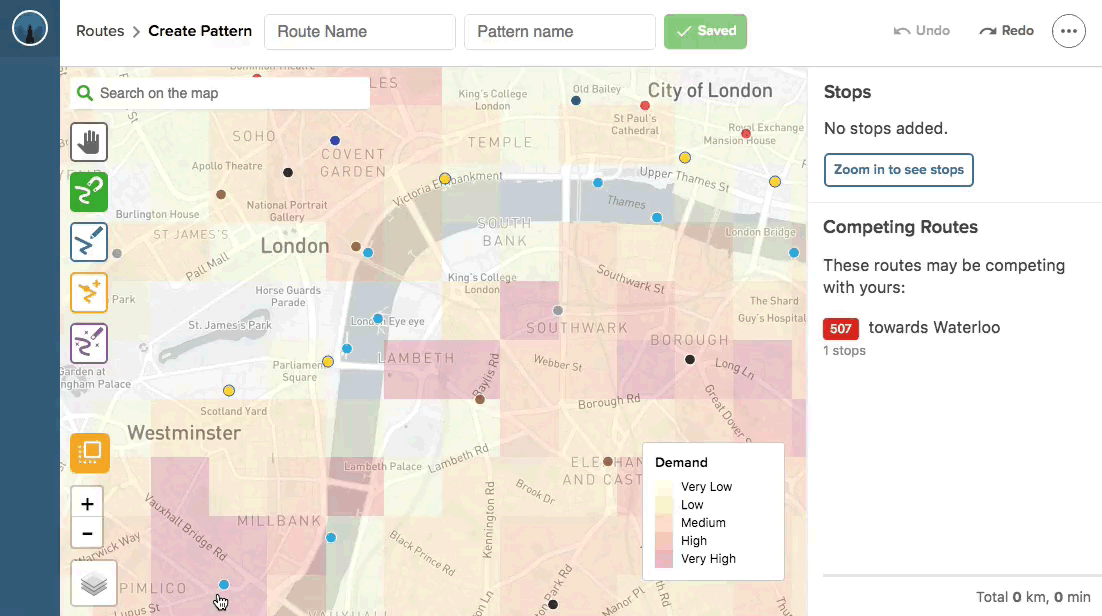Select the green draw route tool

point(89,192)
